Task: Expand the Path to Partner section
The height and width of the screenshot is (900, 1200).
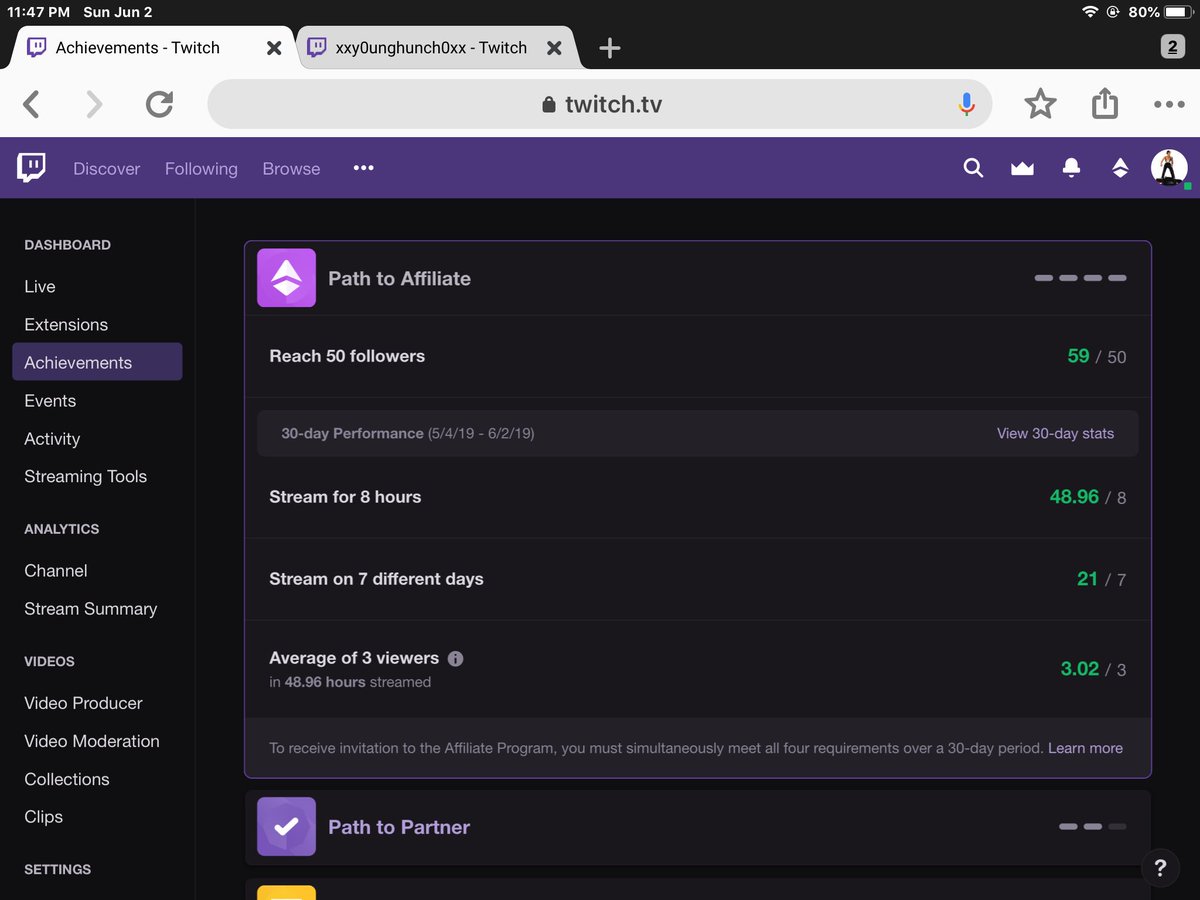Action: [698, 827]
